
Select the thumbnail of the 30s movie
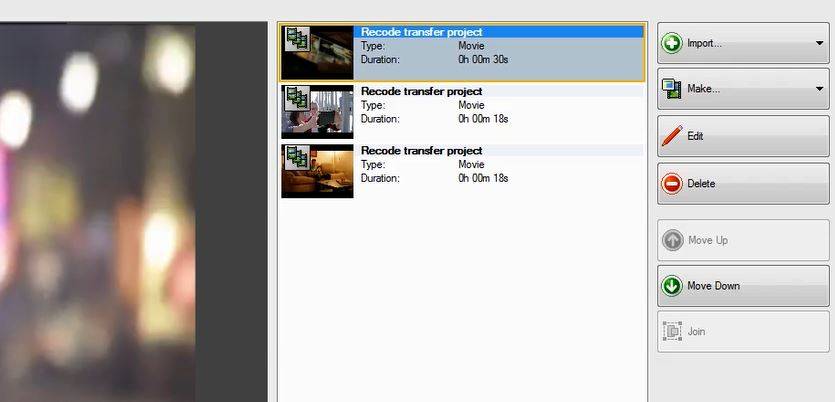317,53
